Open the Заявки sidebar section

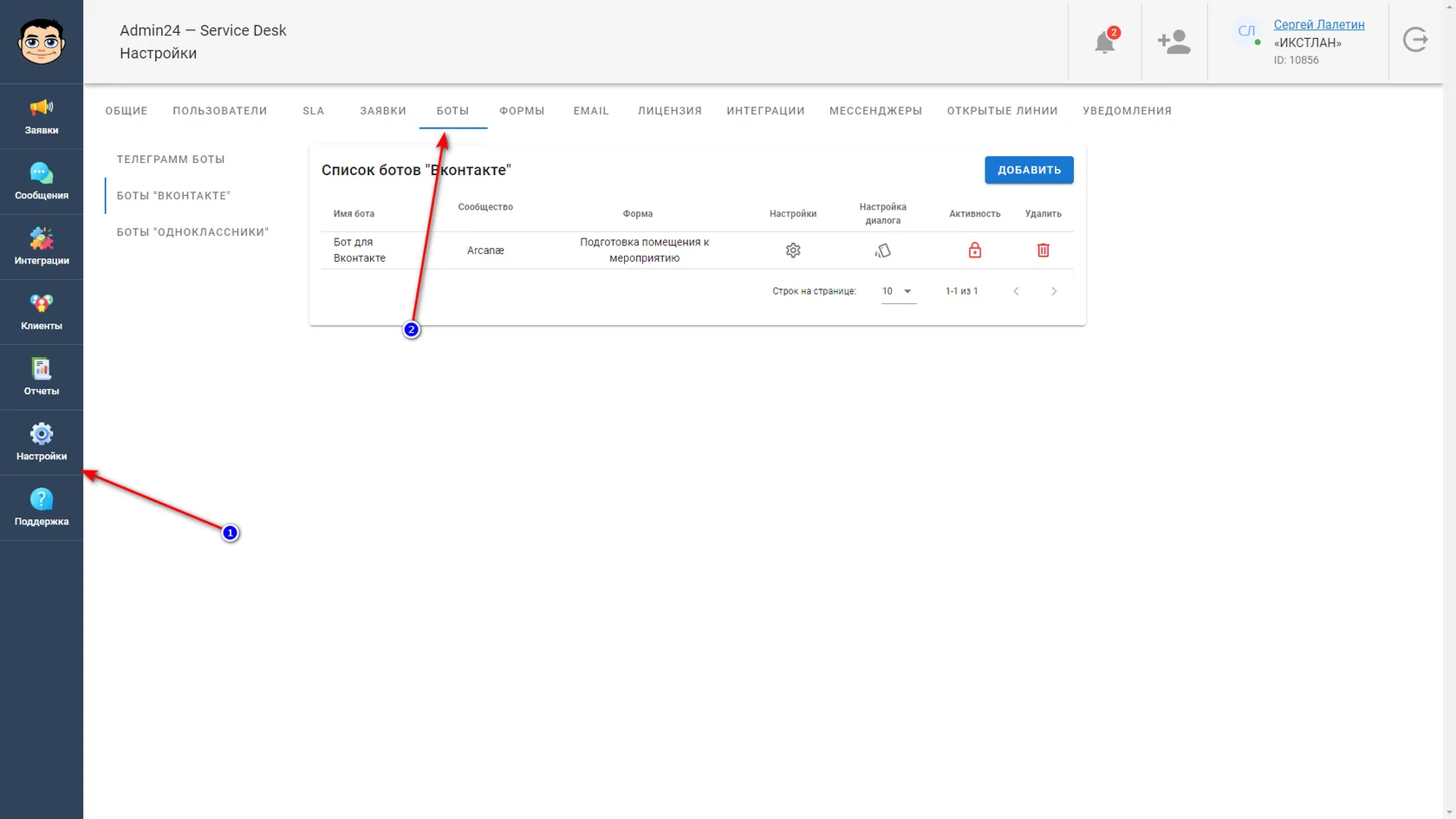point(42,117)
